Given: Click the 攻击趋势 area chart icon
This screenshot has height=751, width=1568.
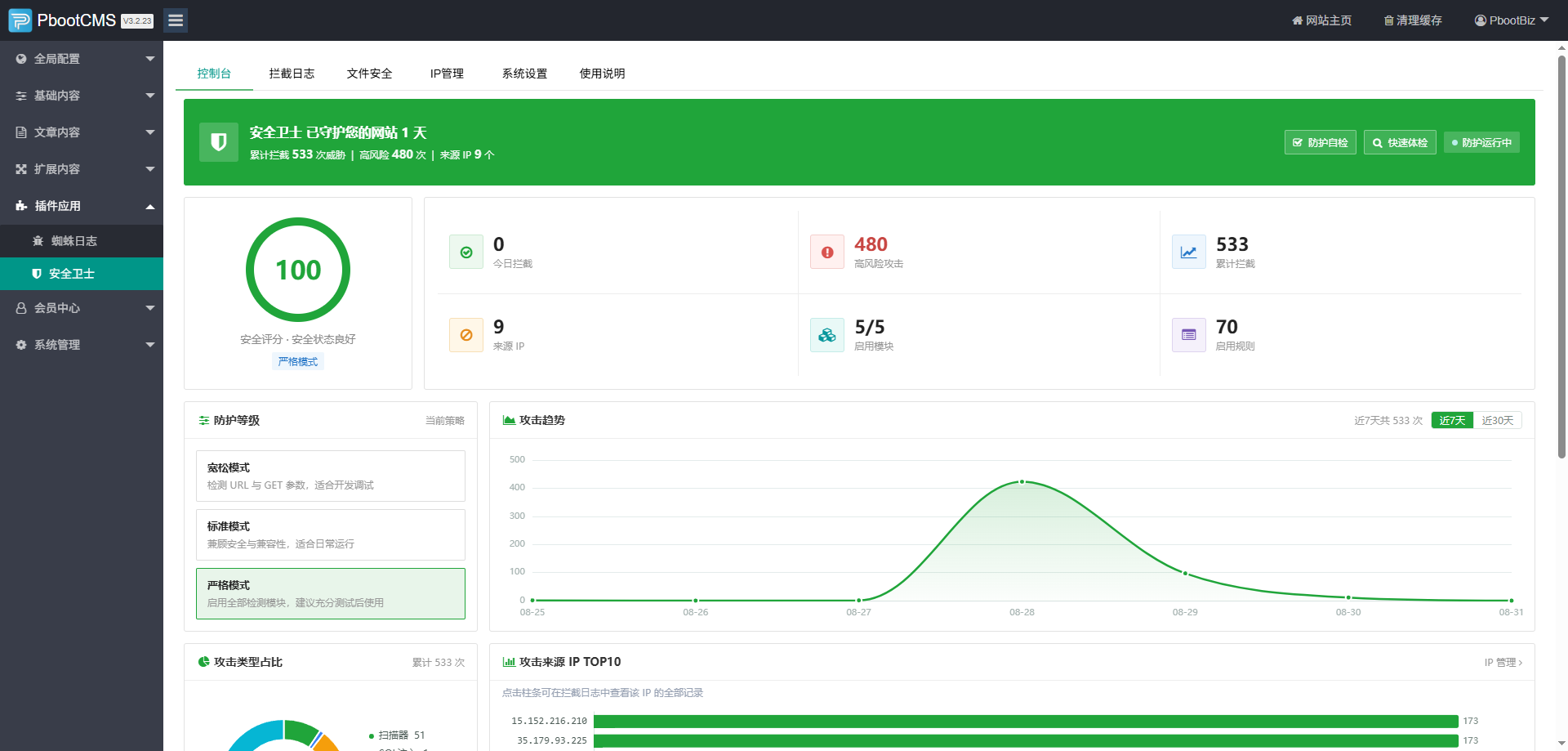Looking at the screenshot, I should pos(509,421).
